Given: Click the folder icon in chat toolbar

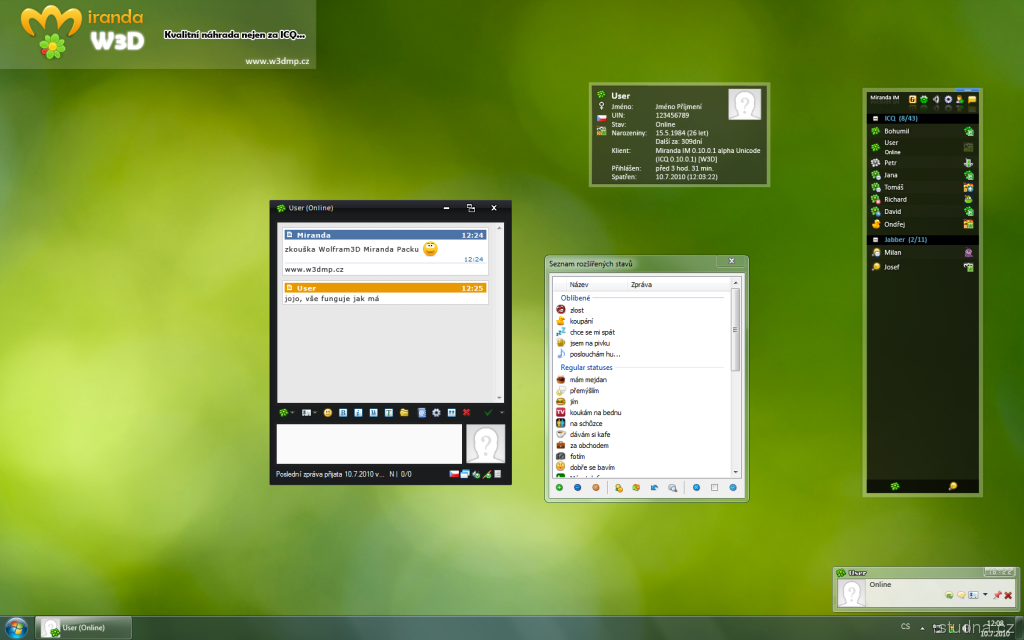Looking at the screenshot, I should click(404, 412).
